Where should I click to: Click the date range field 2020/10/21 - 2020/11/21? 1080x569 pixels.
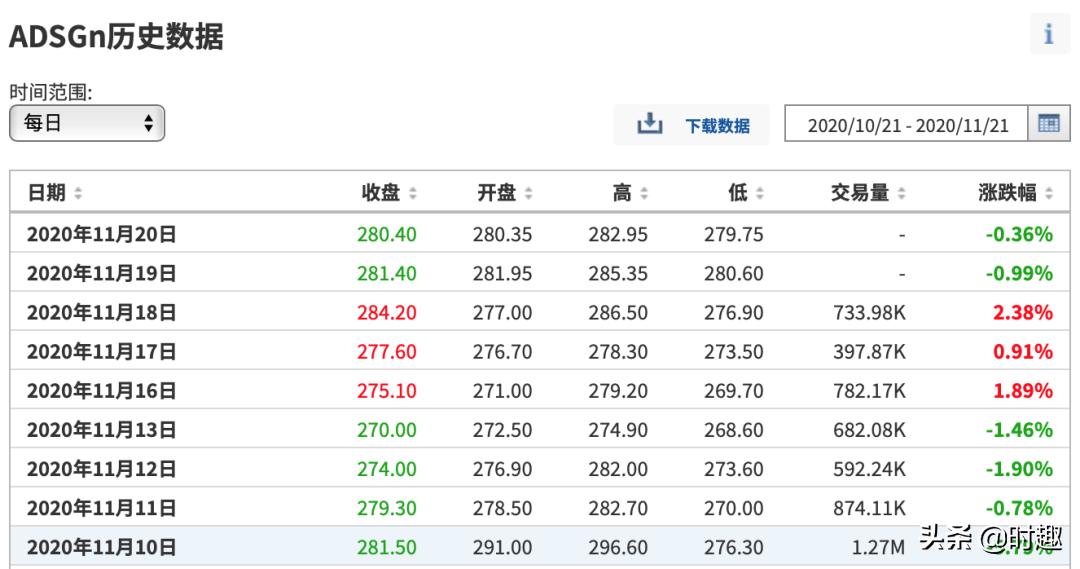click(906, 124)
